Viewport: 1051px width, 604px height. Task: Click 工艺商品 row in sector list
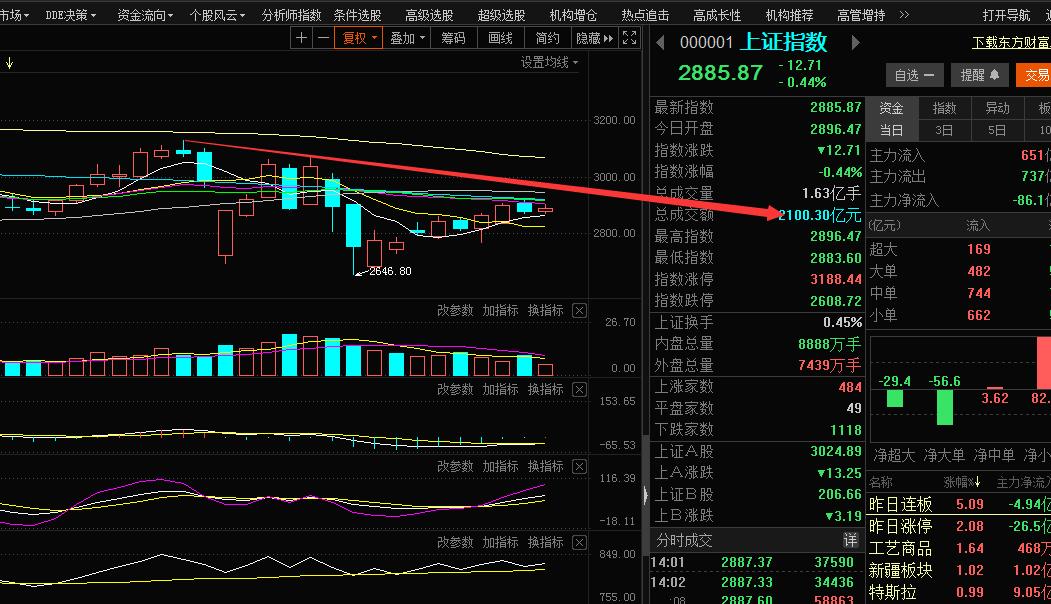click(959, 548)
